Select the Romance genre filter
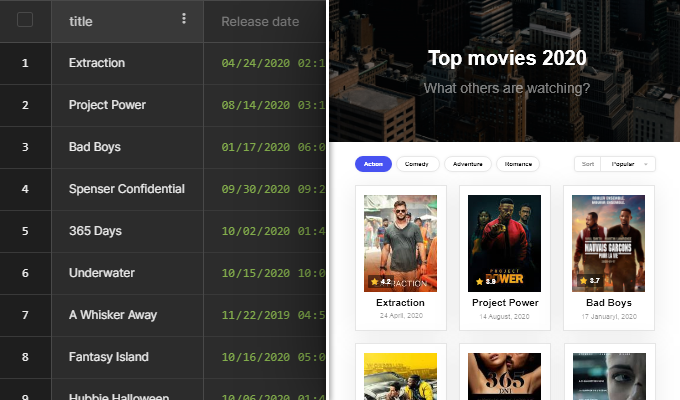This screenshot has height=400, width=680. point(518,164)
